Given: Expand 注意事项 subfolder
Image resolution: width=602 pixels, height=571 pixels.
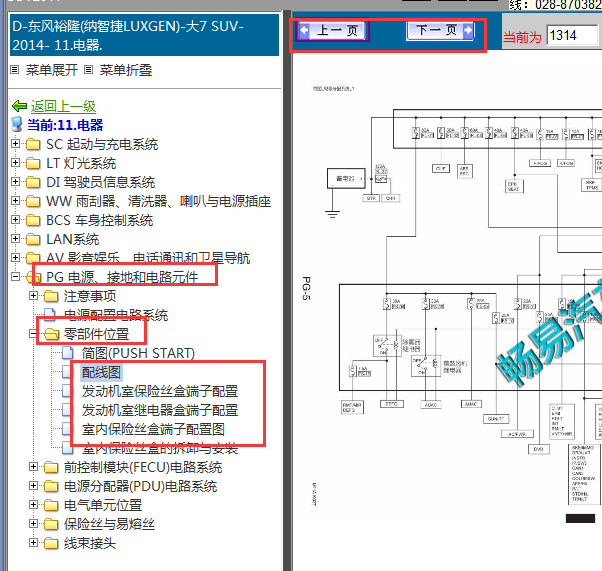Looking at the screenshot, I should [33, 295].
